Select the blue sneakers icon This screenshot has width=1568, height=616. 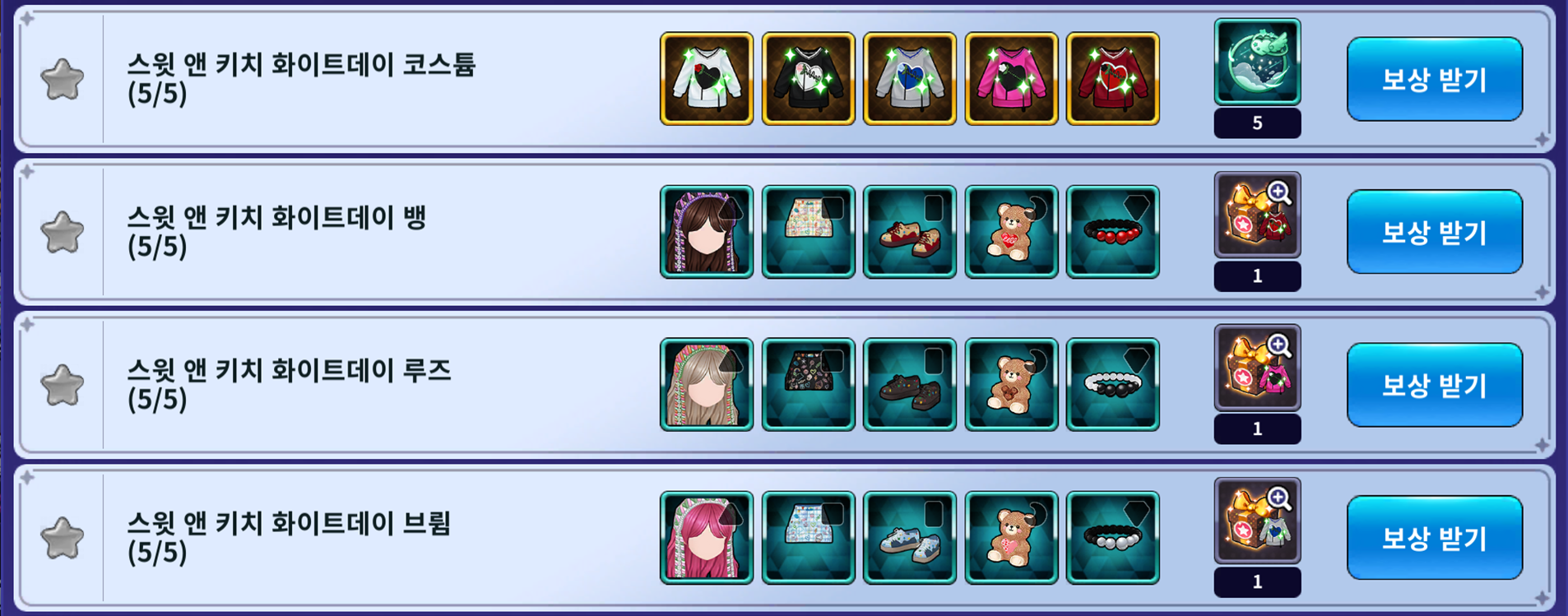point(909,538)
